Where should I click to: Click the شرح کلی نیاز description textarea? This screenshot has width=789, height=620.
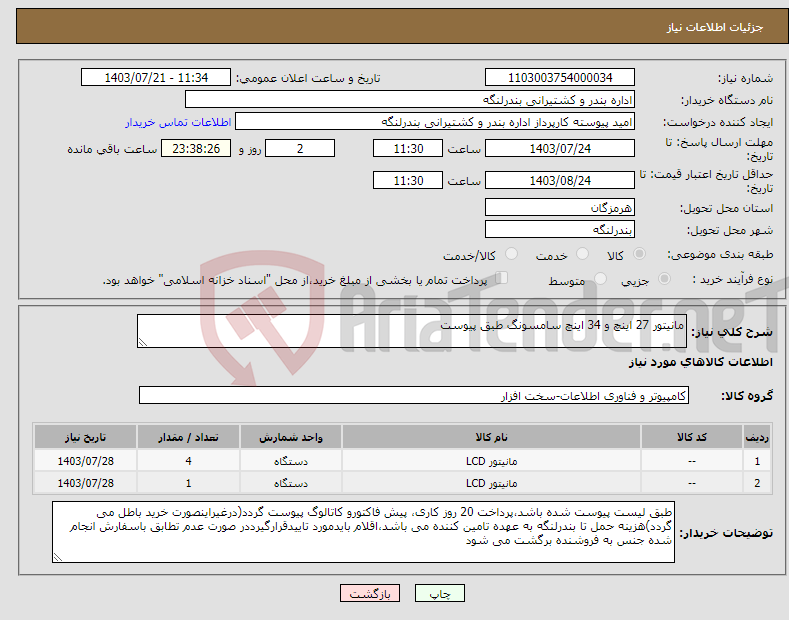click(x=412, y=331)
